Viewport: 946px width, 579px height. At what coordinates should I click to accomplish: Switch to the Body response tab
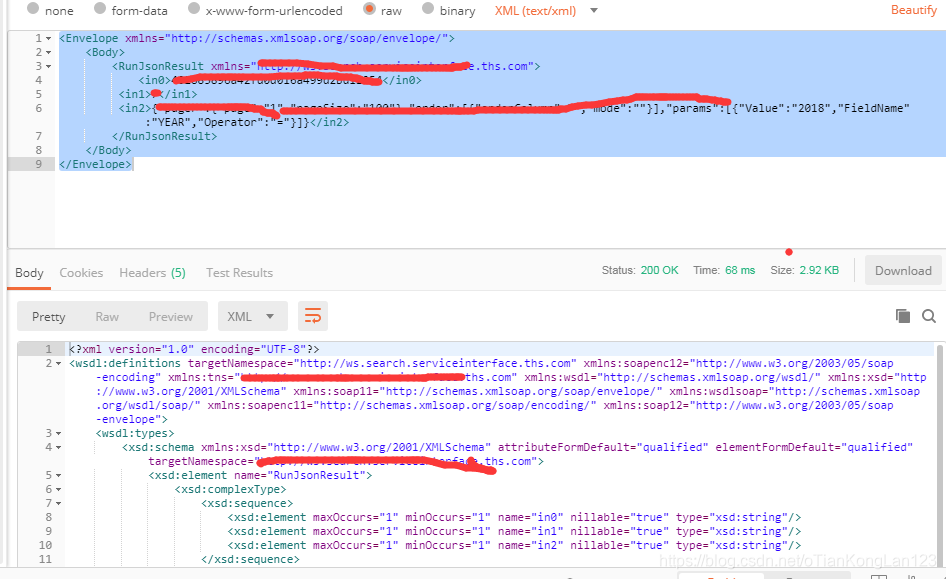click(x=29, y=273)
